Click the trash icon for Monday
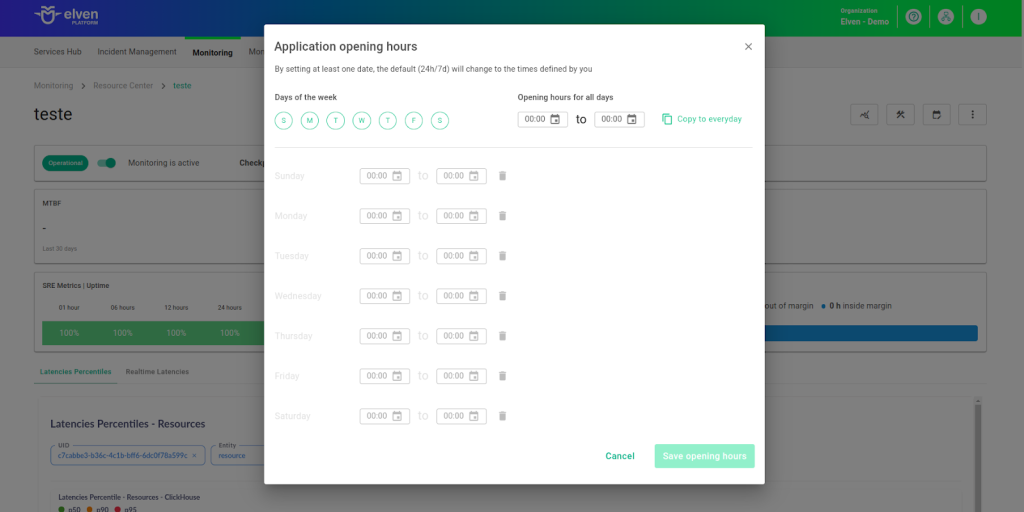The width and height of the screenshot is (1024, 512). [502, 216]
